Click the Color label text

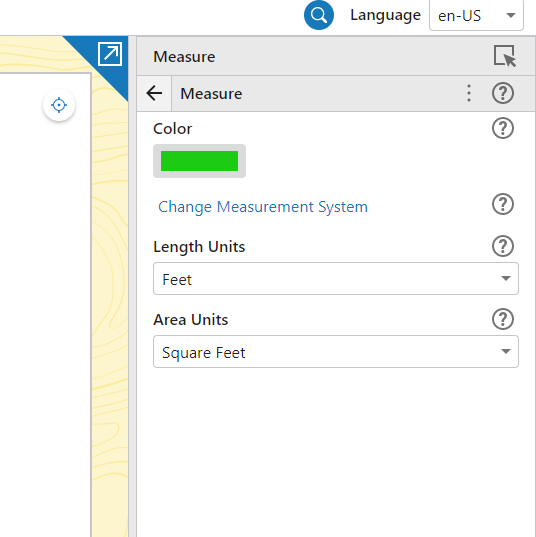click(173, 129)
